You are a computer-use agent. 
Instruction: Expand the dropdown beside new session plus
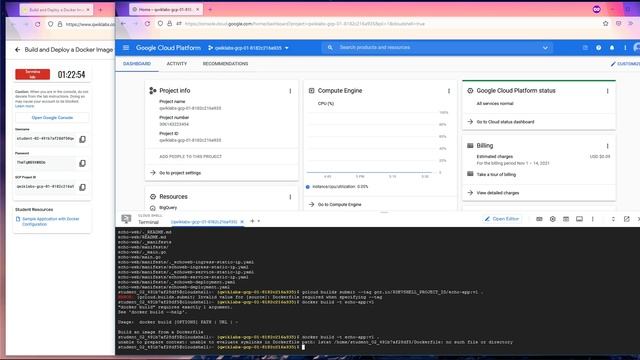(259, 221)
